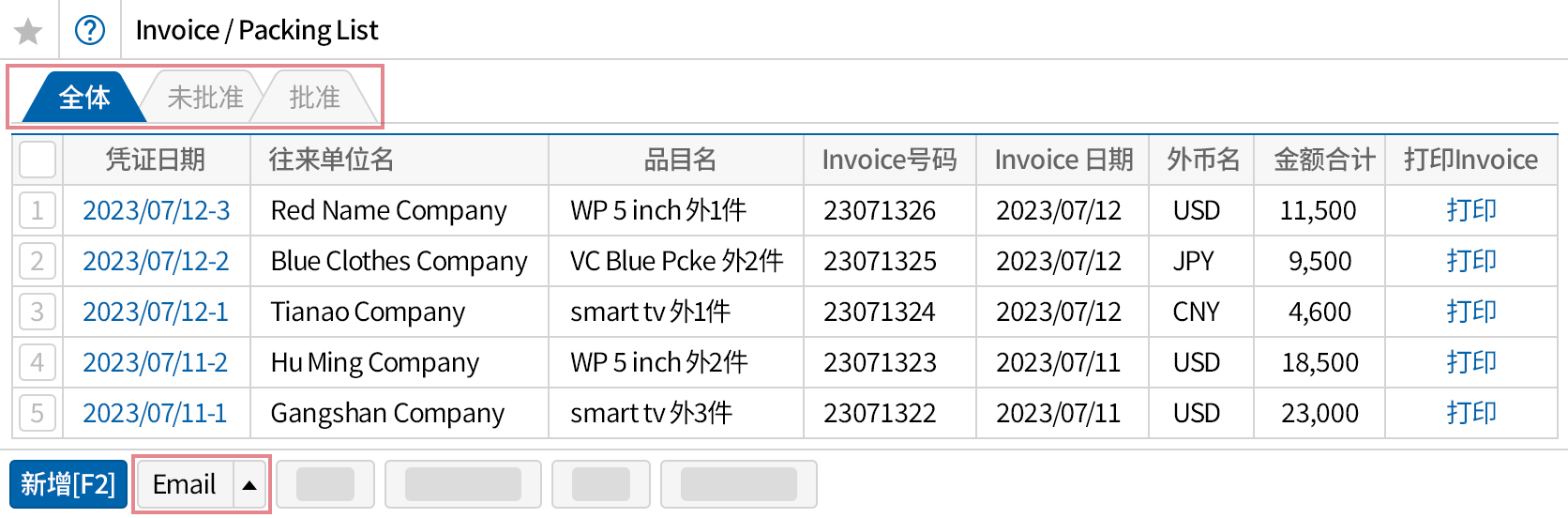
Task: Open voucher 2023/07/12-3 link
Action: pyautogui.click(x=156, y=210)
